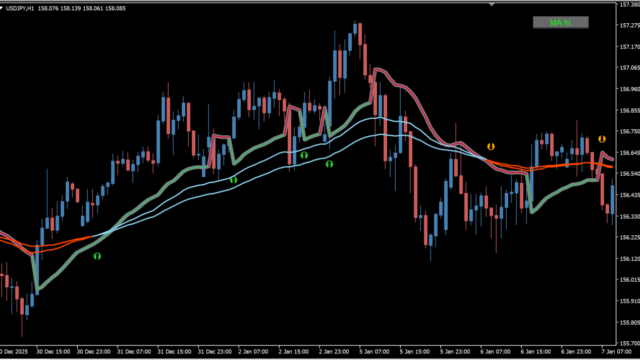Click the 30 Dec 15:00 time label

53,351
